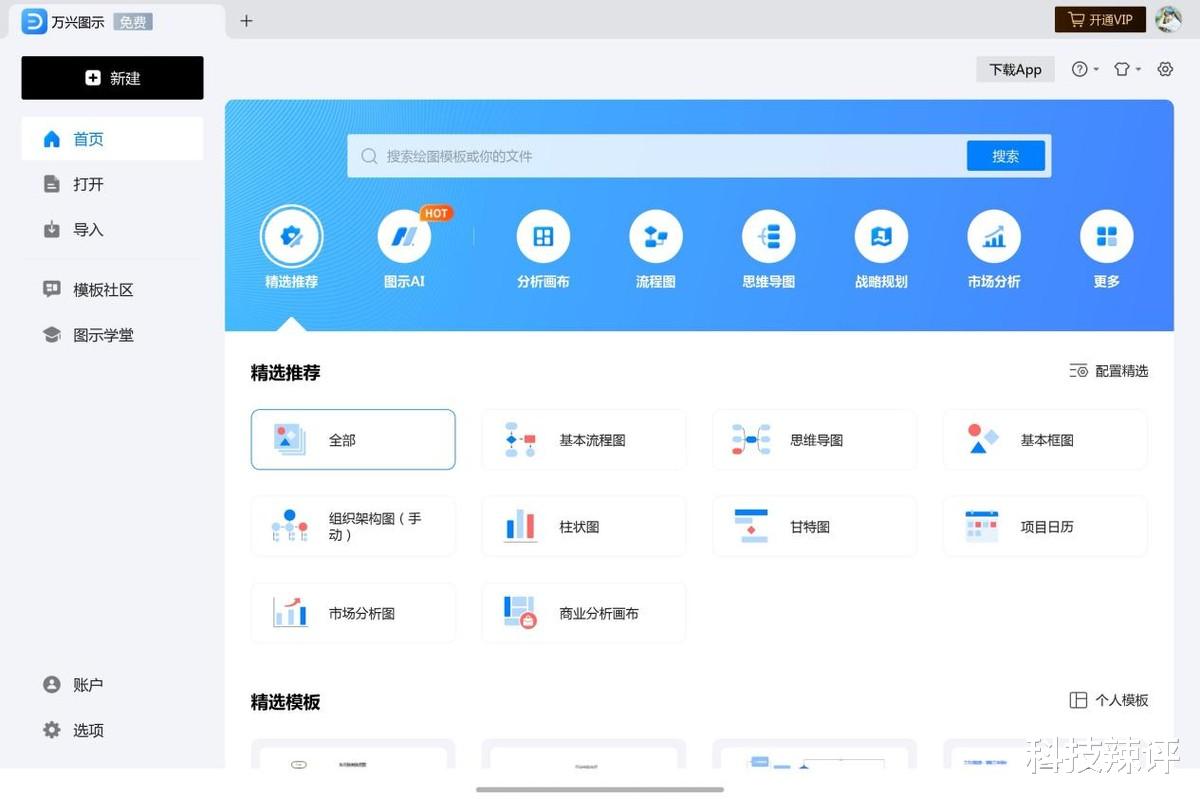Open 账户 account settings

(112, 685)
